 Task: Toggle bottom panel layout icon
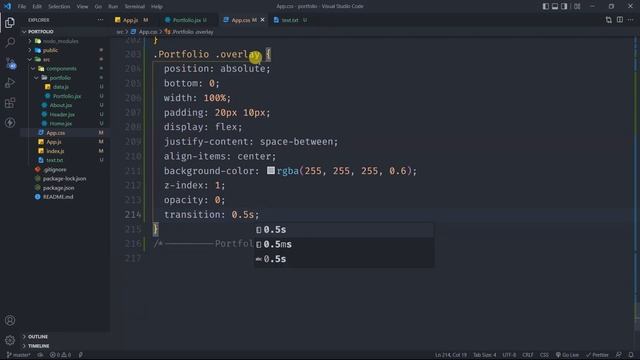pos(555,6)
